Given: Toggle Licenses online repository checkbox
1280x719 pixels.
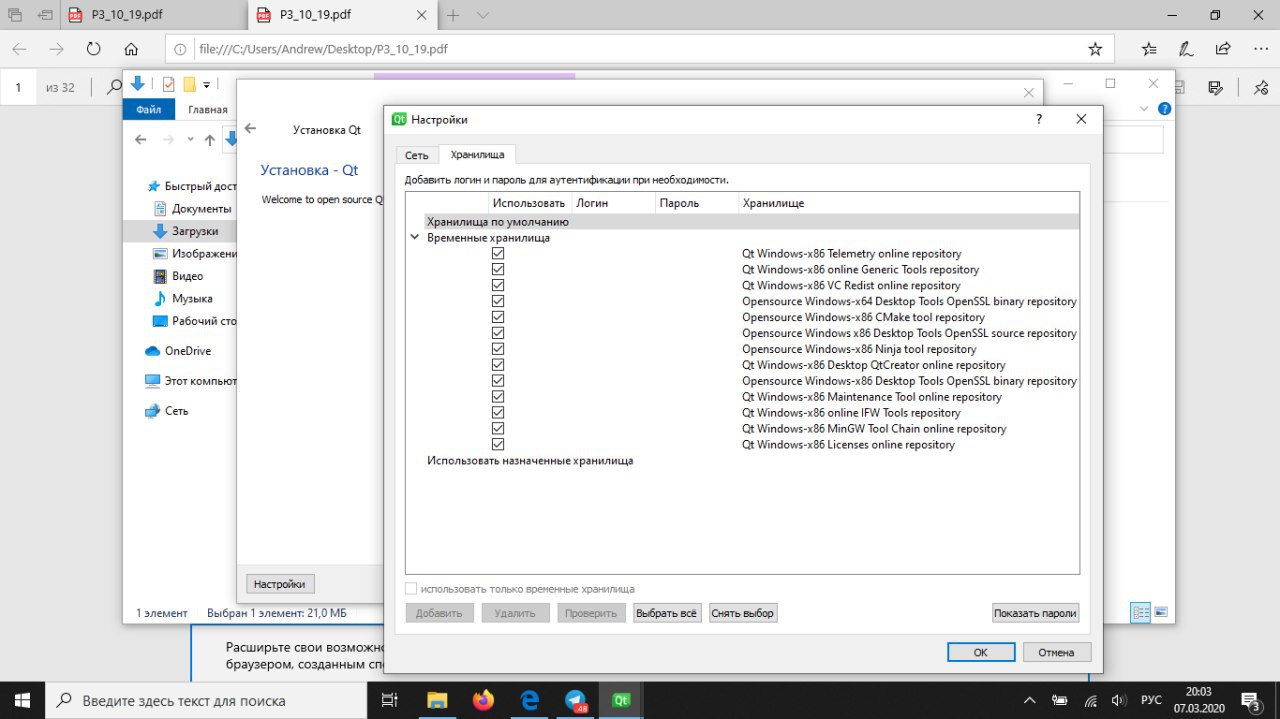Looking at the screenshot, I should pos(498,445).
